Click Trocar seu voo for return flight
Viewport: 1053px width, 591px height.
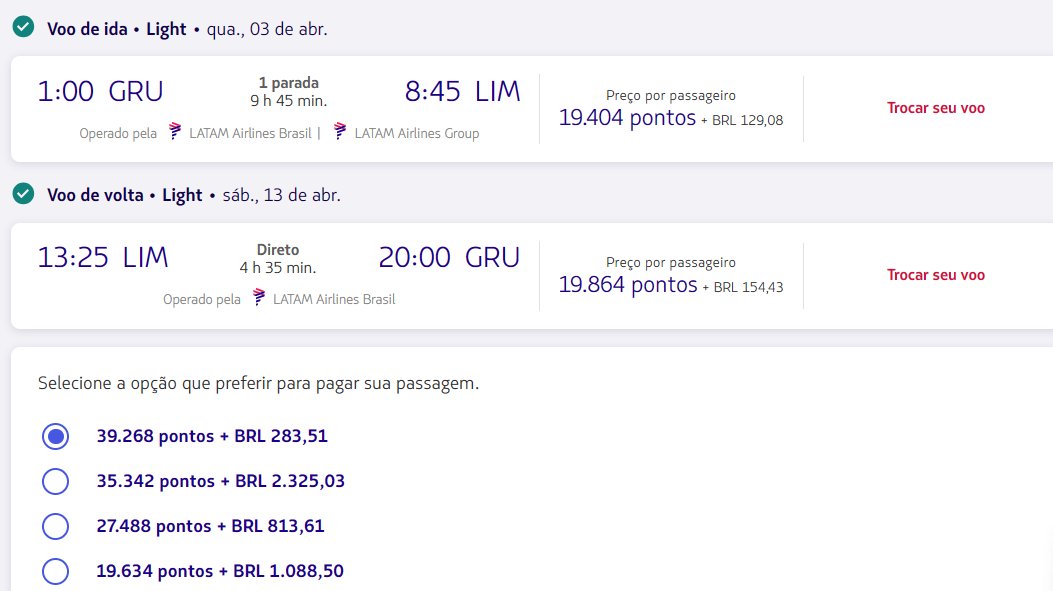[x=935, y=275]
